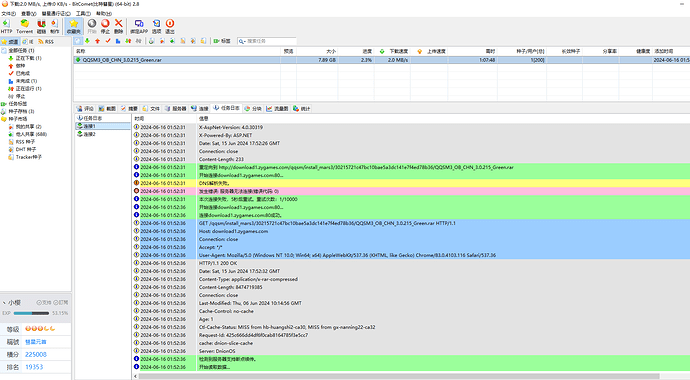Open Options (选项) from the toolbar
690x380 pixels.
click(x=156, y=26)
